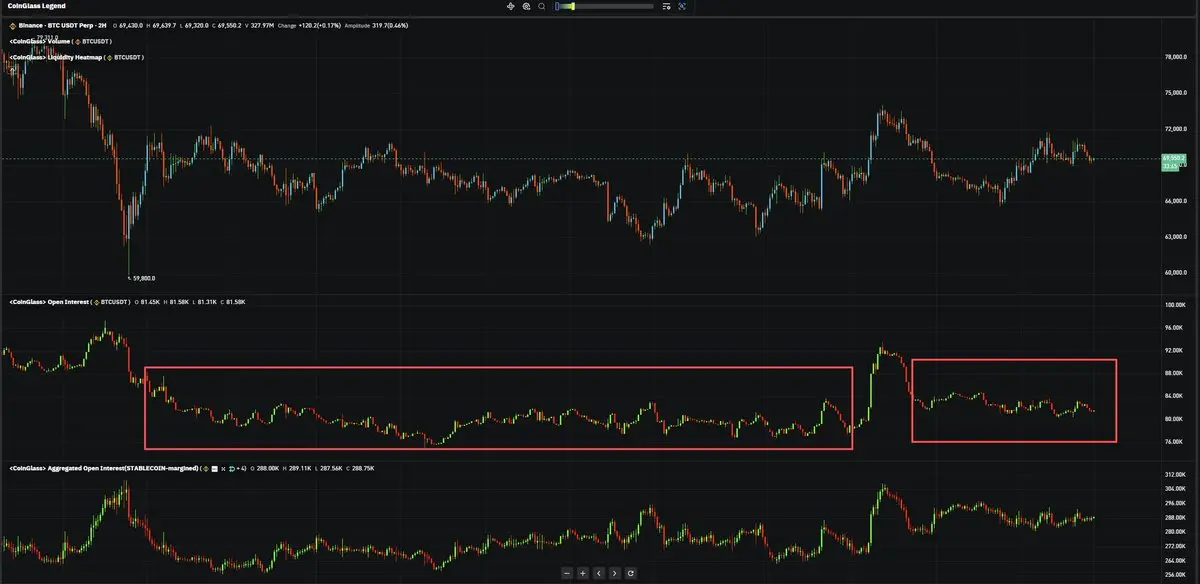Image resolution: width=1200 pixels, height=584 pixels.
Task: Open the chart list settings icon
Action: 667,6
